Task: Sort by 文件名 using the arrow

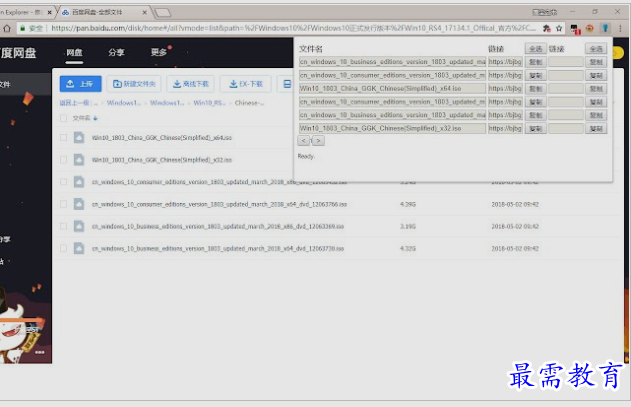Action: (95, 118)
